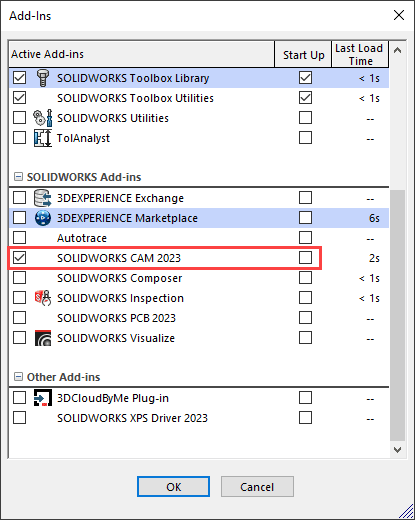The width and height of the screenshot is (415, 520).
Task: Enable 3DEXPERIENCE Marketplace add-in checkbox
Action: click(19, 218)
